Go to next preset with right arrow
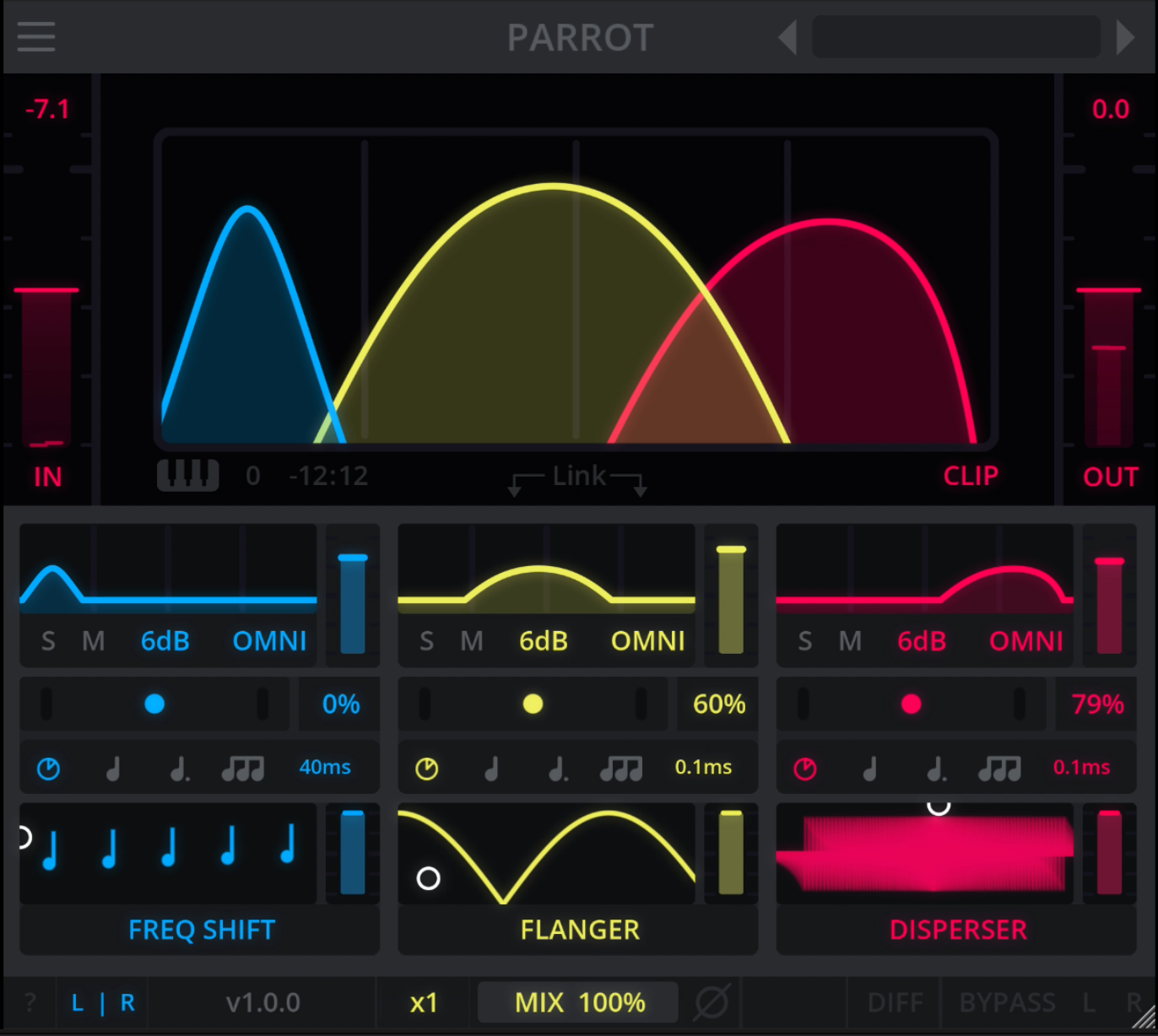 tap(1125, 37)
